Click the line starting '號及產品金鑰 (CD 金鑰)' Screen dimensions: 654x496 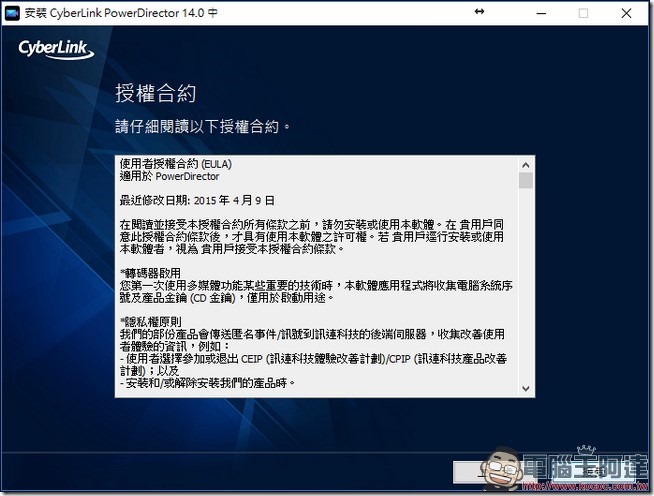pos(227,297)
